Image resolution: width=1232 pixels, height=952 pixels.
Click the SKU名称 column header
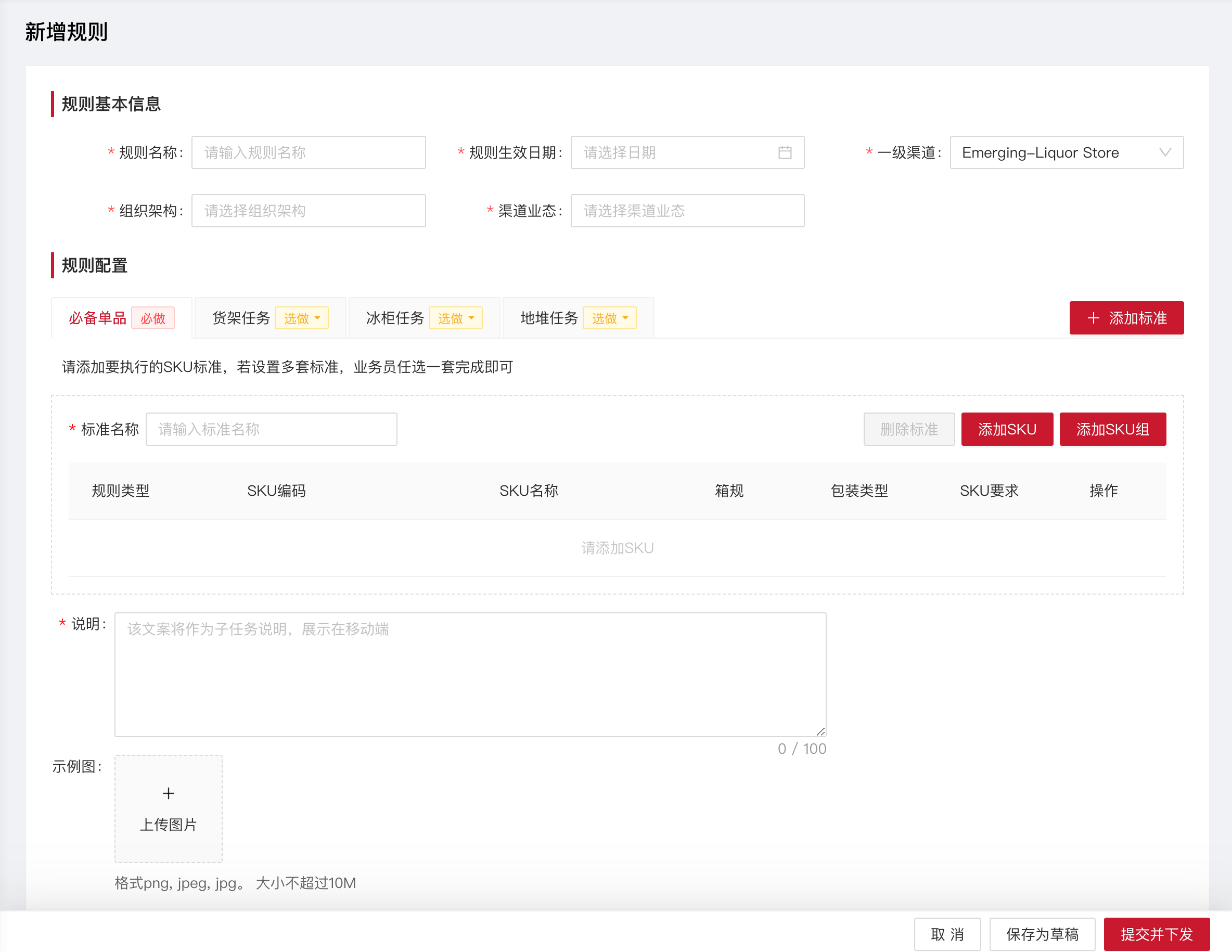tap(529, 491)
